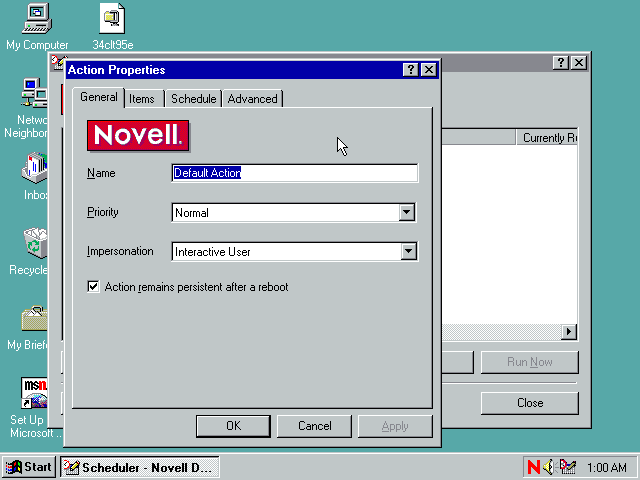Open the My Computer desktop icon

click(36, 19)
